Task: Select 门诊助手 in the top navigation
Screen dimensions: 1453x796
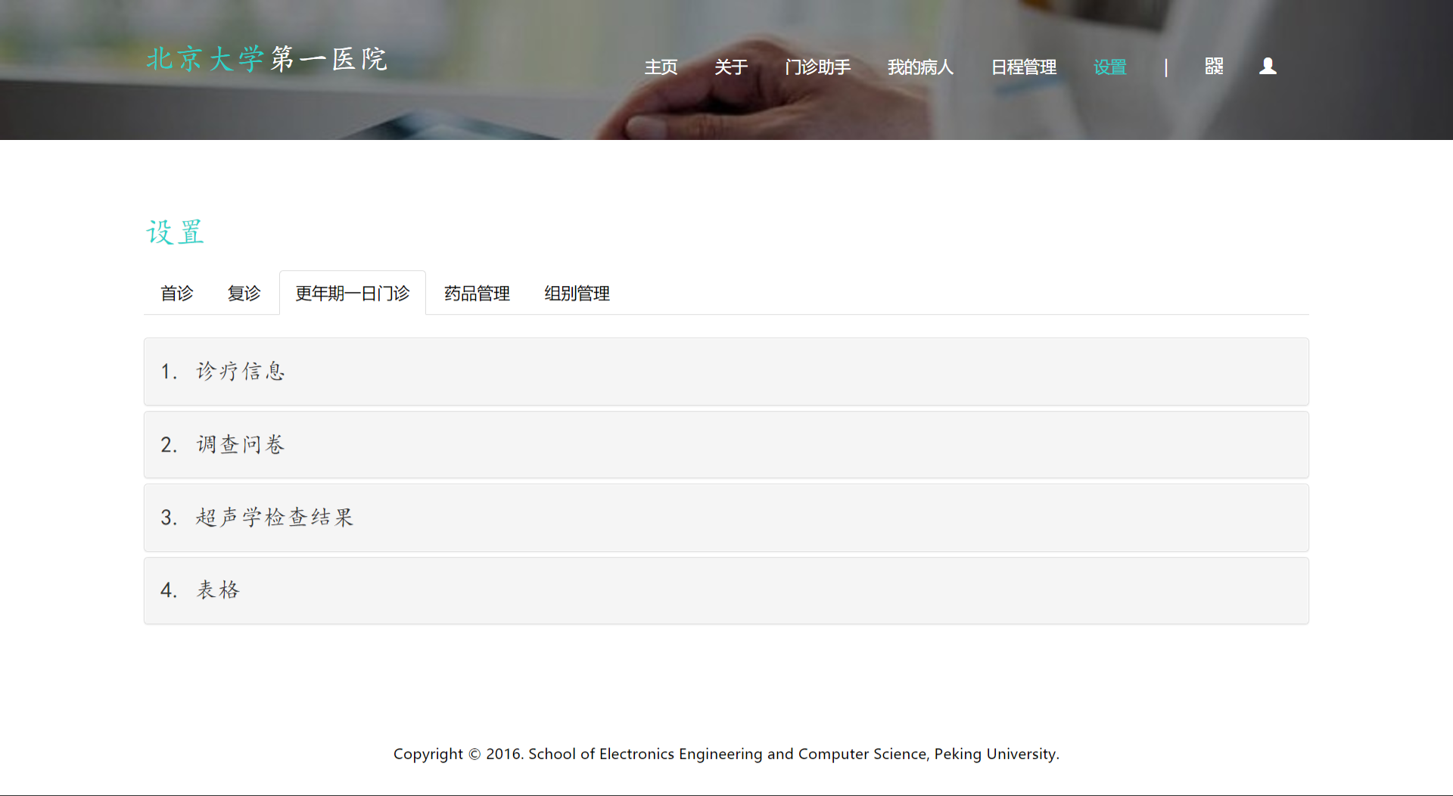Action: (x=818, y=67)
